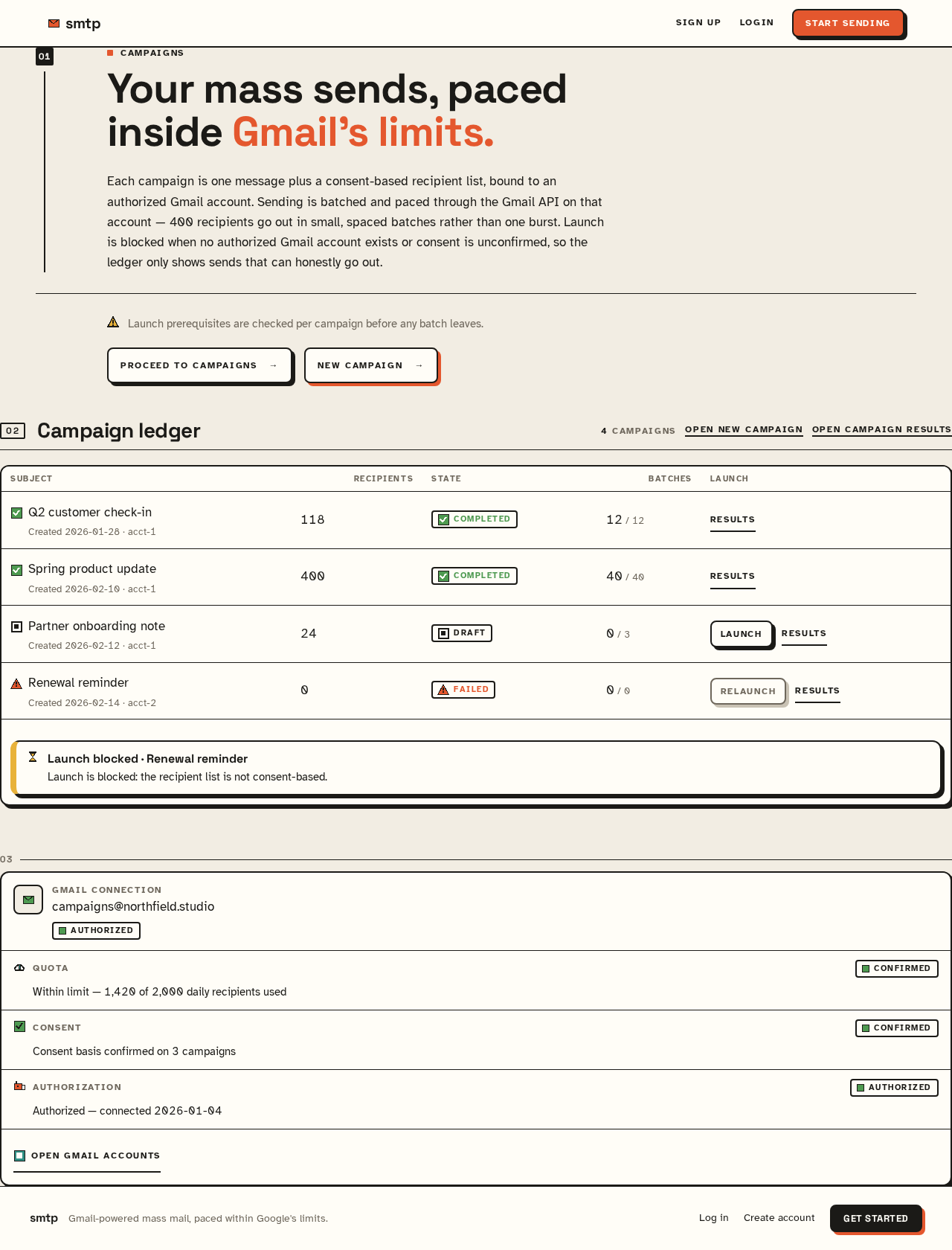Screen dimensions: 952x1250
Task: Click the Authorized badge under campaigns@northfield.studio
Action: pyautogui.click(x=96, y=931)
